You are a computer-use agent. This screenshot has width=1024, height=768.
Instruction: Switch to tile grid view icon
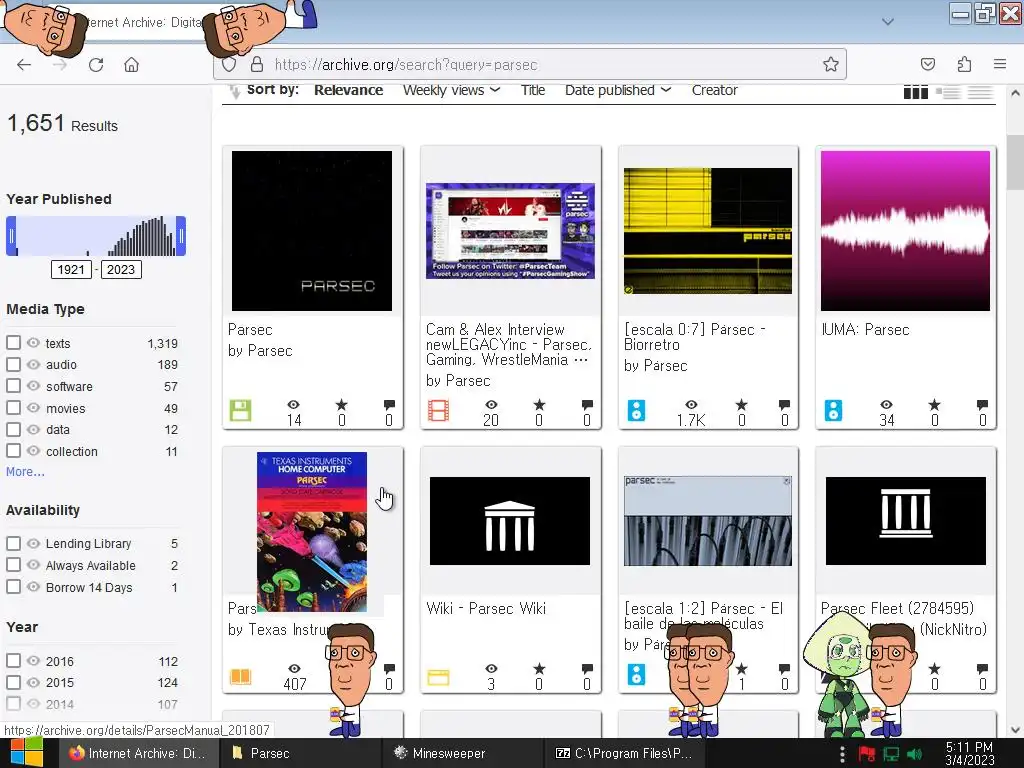tap(916, 92)
